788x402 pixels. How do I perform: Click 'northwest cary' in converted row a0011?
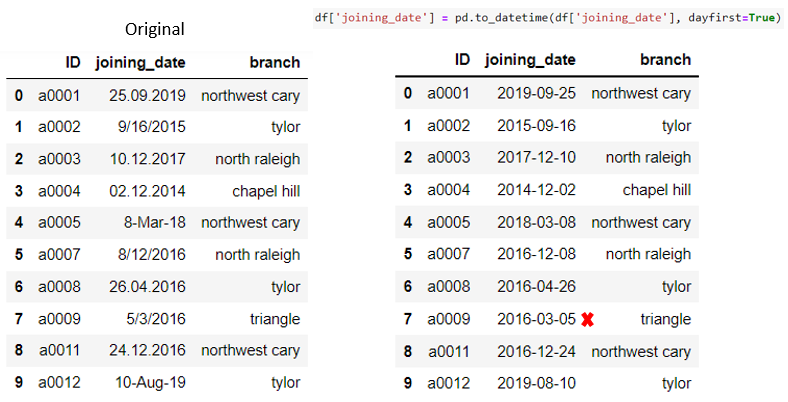pos(641,352)
